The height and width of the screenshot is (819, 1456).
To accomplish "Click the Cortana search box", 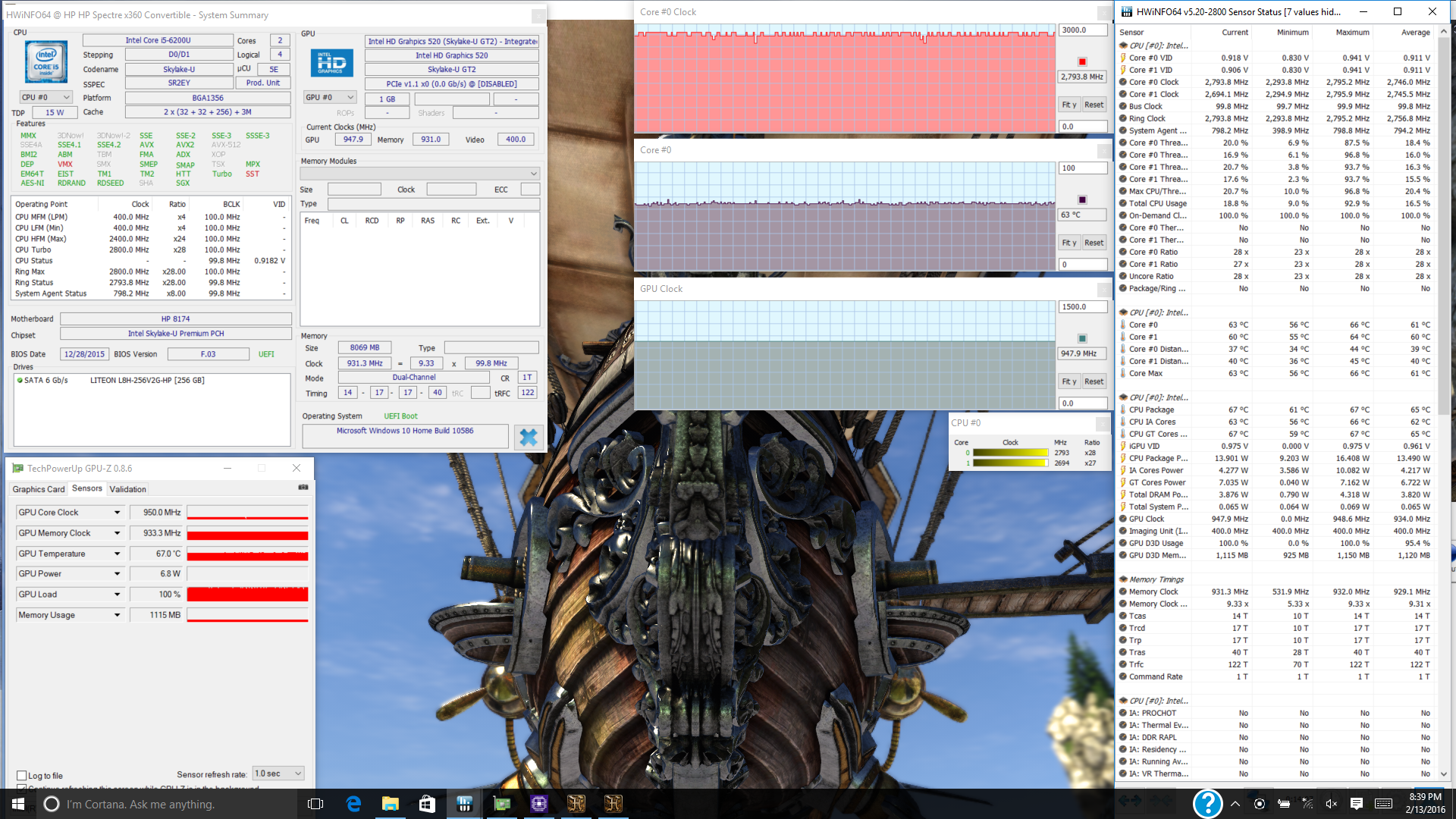I will pos(165,804).
